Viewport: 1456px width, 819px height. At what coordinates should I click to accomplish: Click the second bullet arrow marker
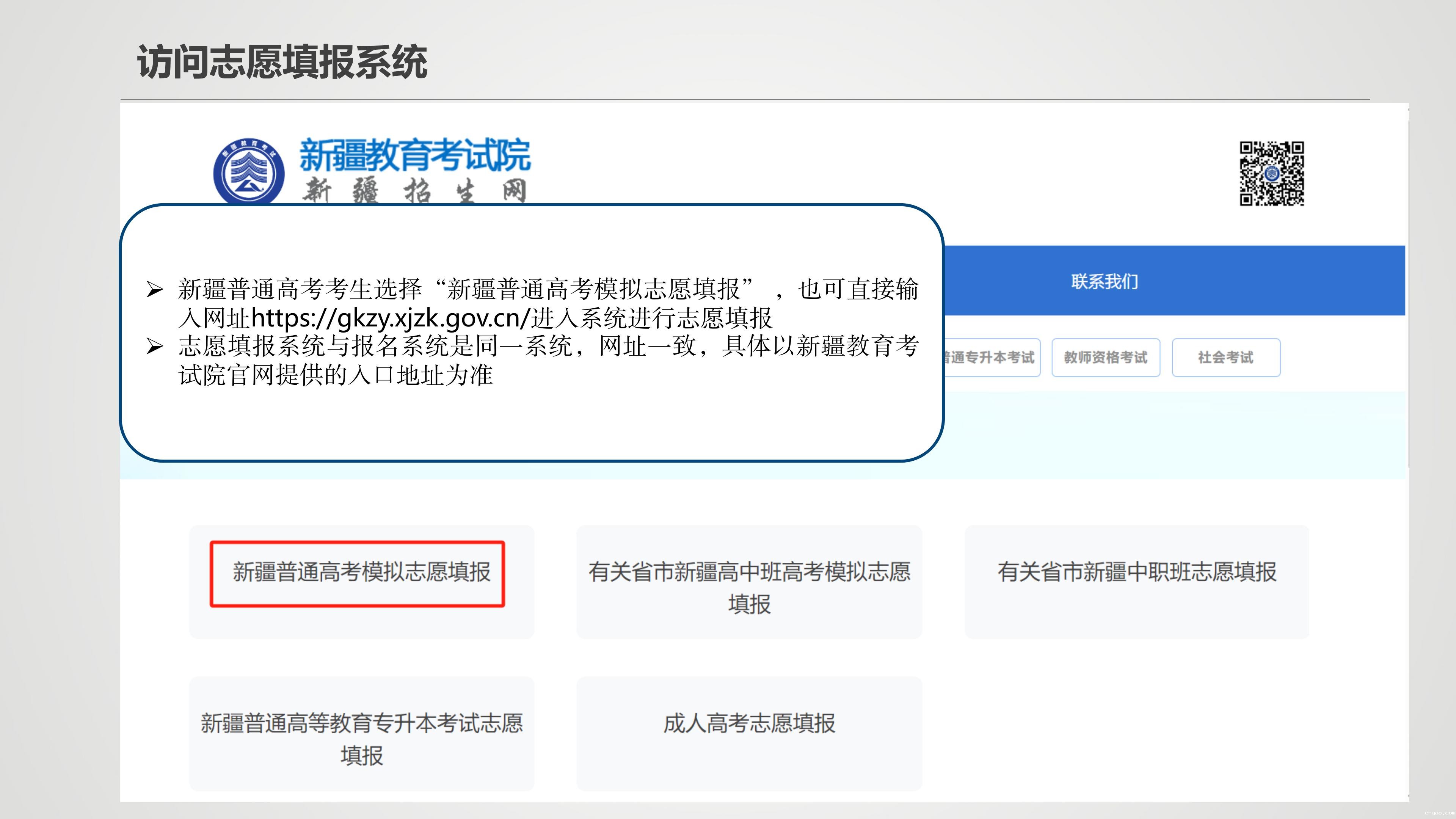pyautogui.click(x=154, y=346)
